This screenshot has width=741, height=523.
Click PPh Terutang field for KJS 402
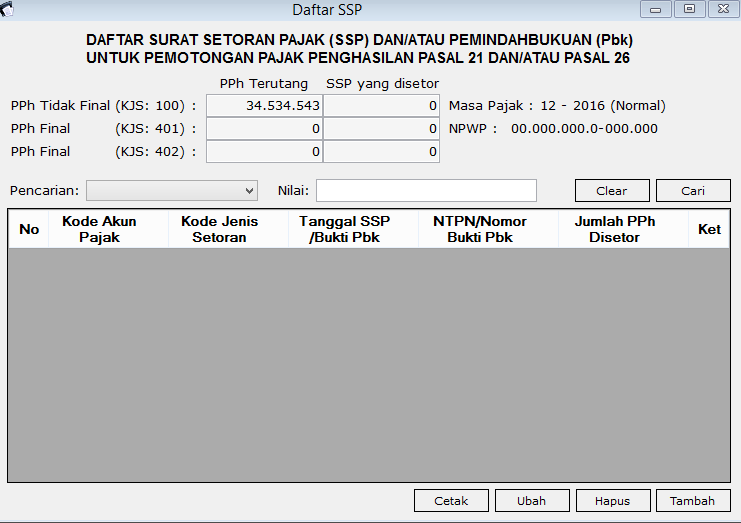pyautogui.click(x=265, y=152)
